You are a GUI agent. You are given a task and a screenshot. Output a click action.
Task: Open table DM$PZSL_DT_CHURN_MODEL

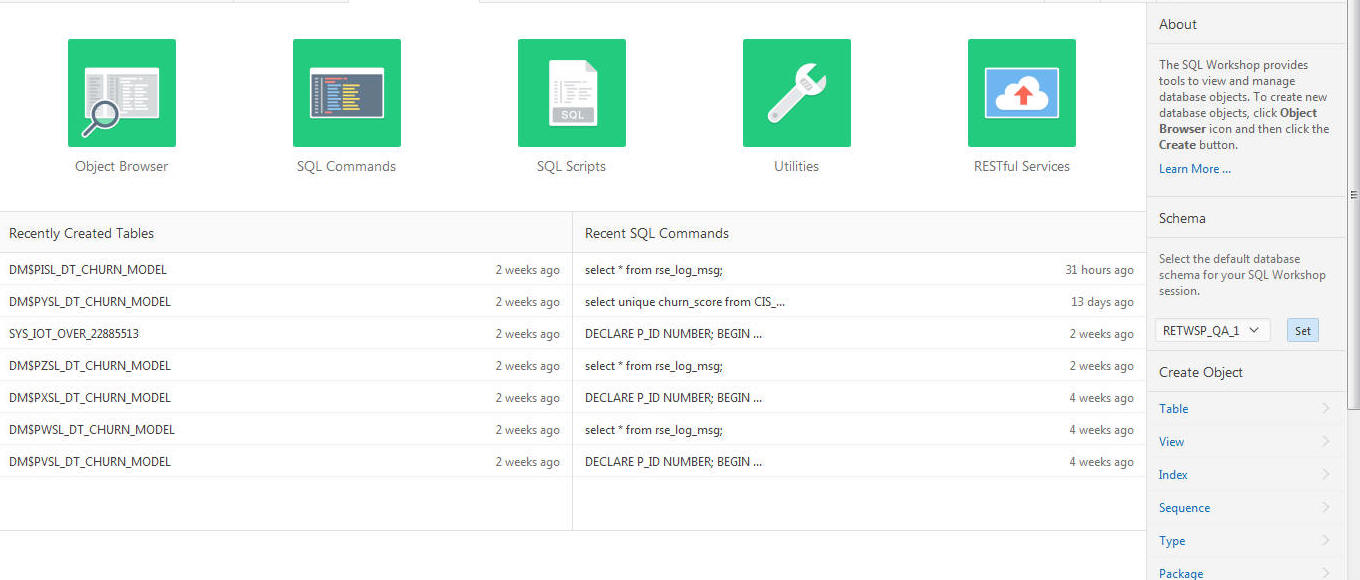pos(90,366)
